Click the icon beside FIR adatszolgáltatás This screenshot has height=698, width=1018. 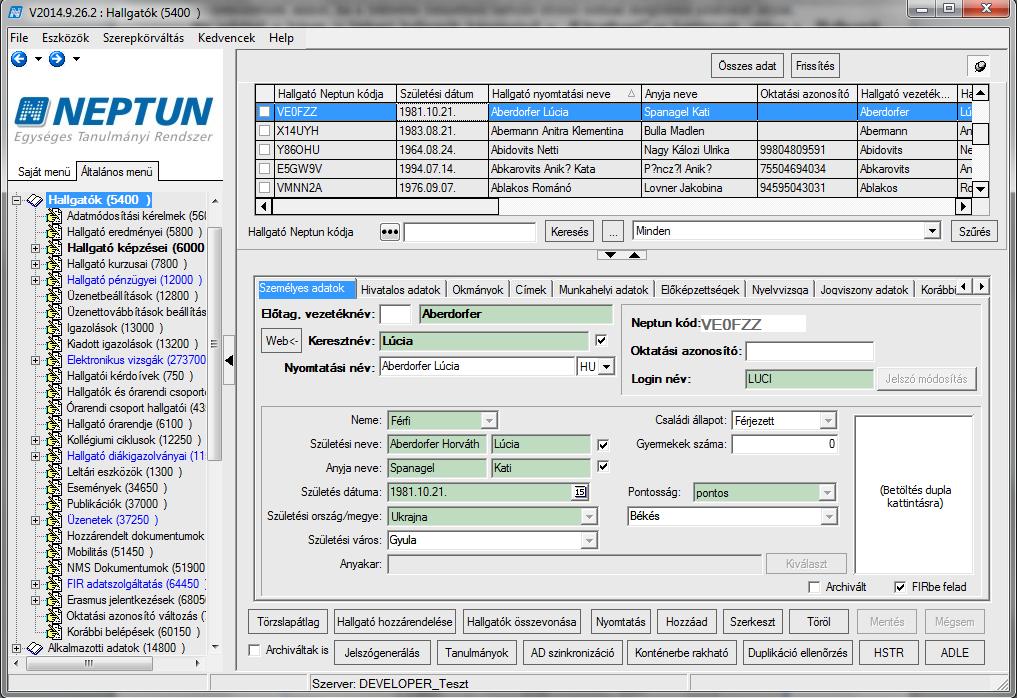[x=54, y=584]
